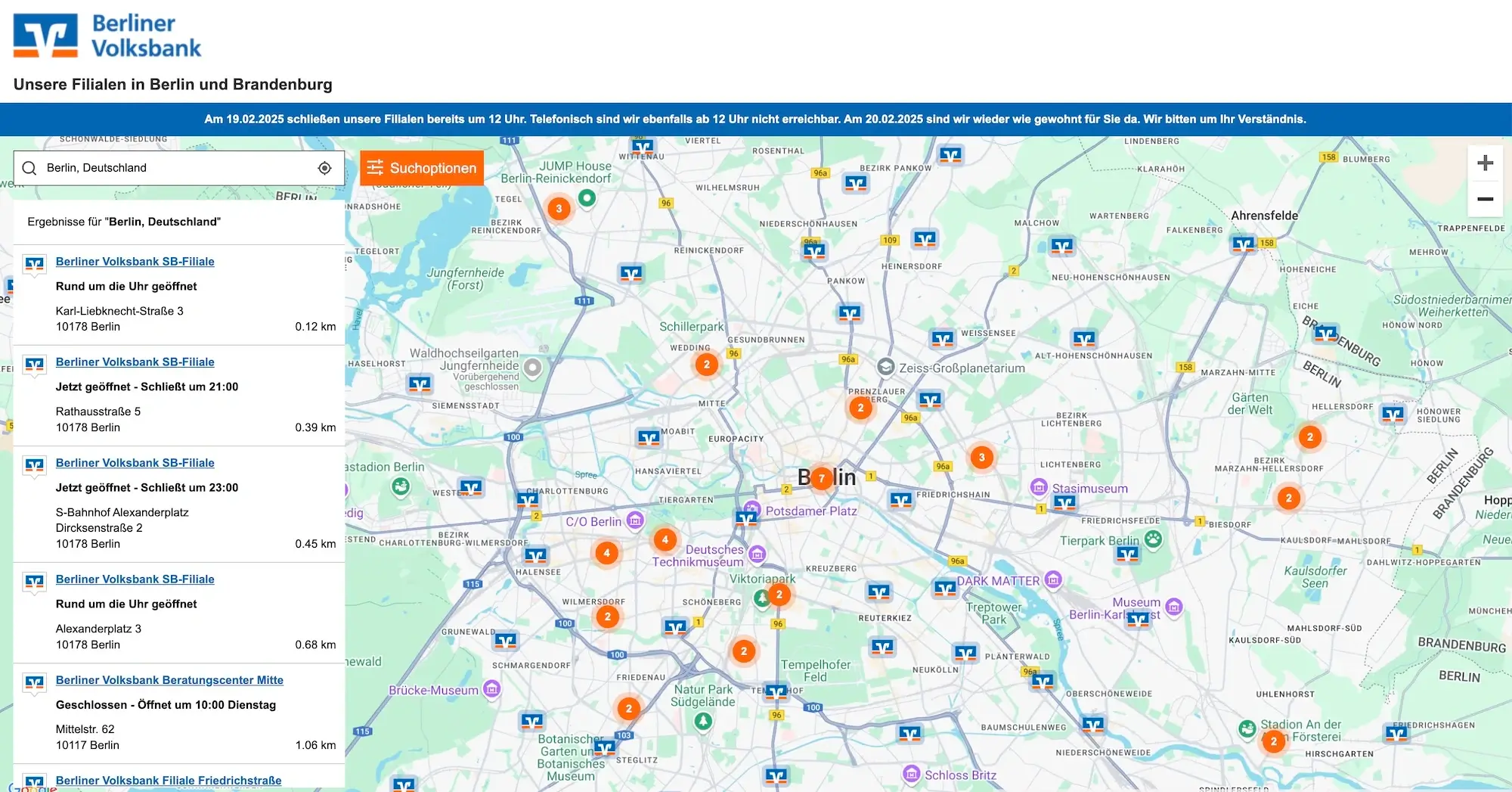Open Beratungscenter Mitte link
The width and height of the screenshot is (1512, 792).
click(169, 680)
